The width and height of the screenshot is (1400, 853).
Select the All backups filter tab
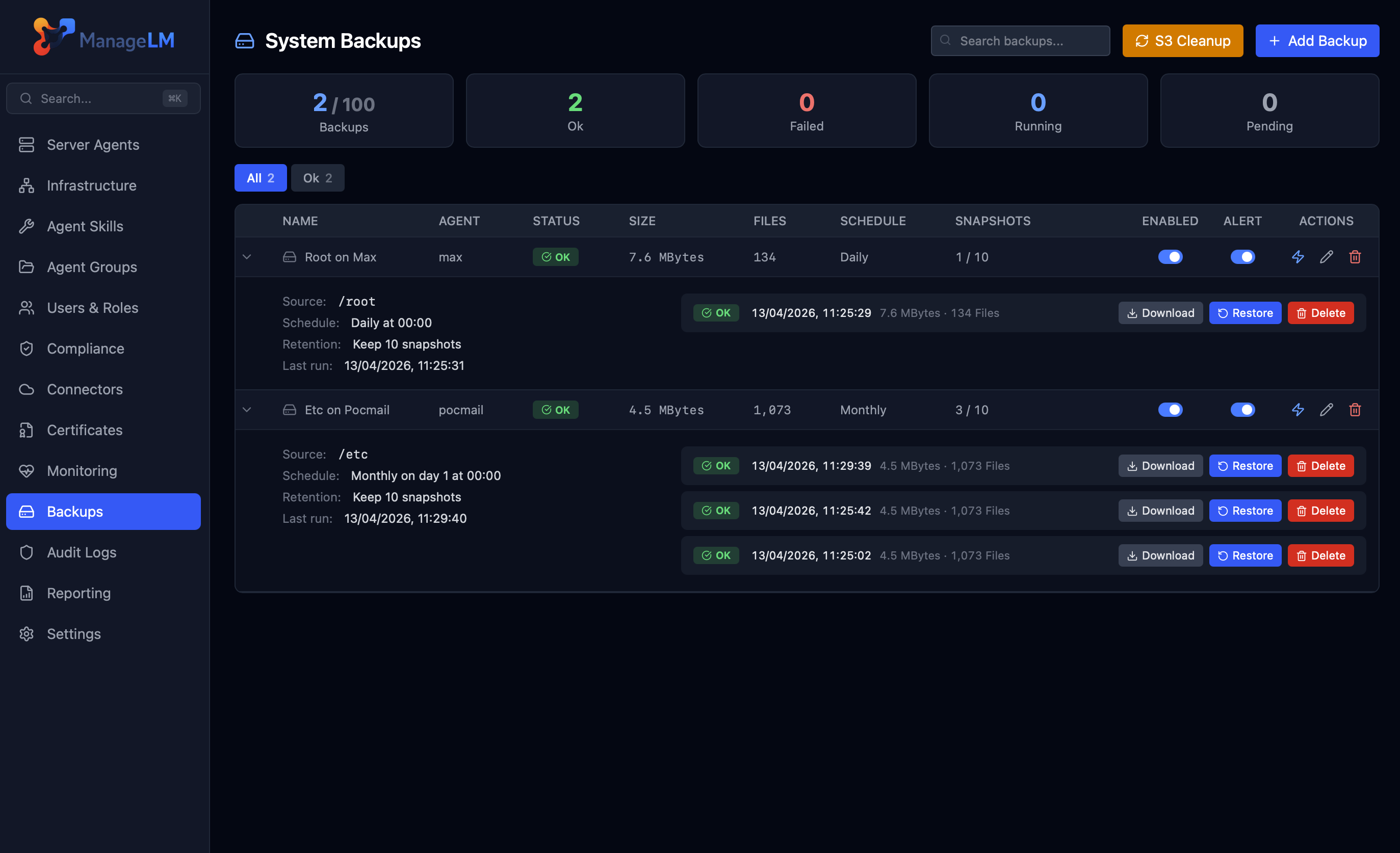point(260,178)
